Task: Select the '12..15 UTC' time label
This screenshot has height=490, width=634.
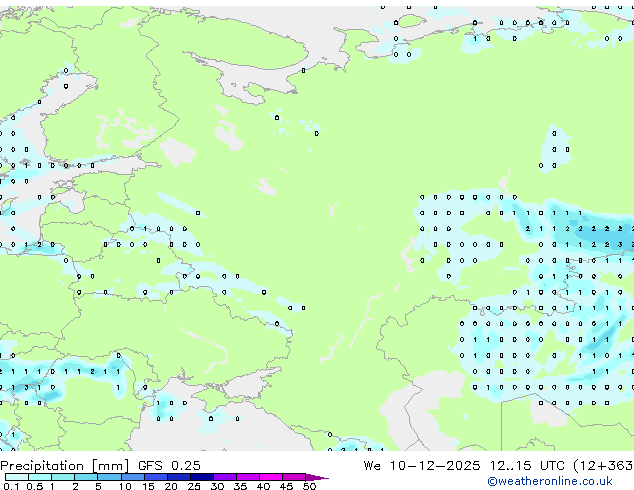Action: 526,466
